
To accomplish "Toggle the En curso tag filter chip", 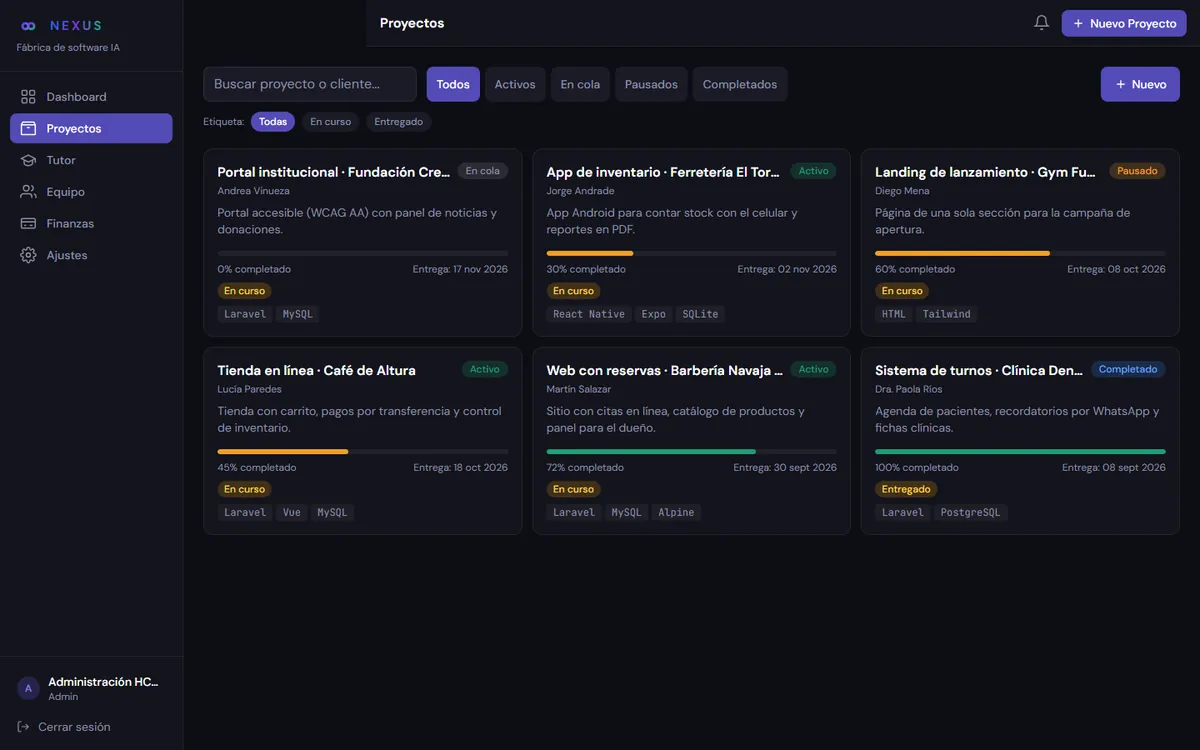I will [x=330, y=122].
